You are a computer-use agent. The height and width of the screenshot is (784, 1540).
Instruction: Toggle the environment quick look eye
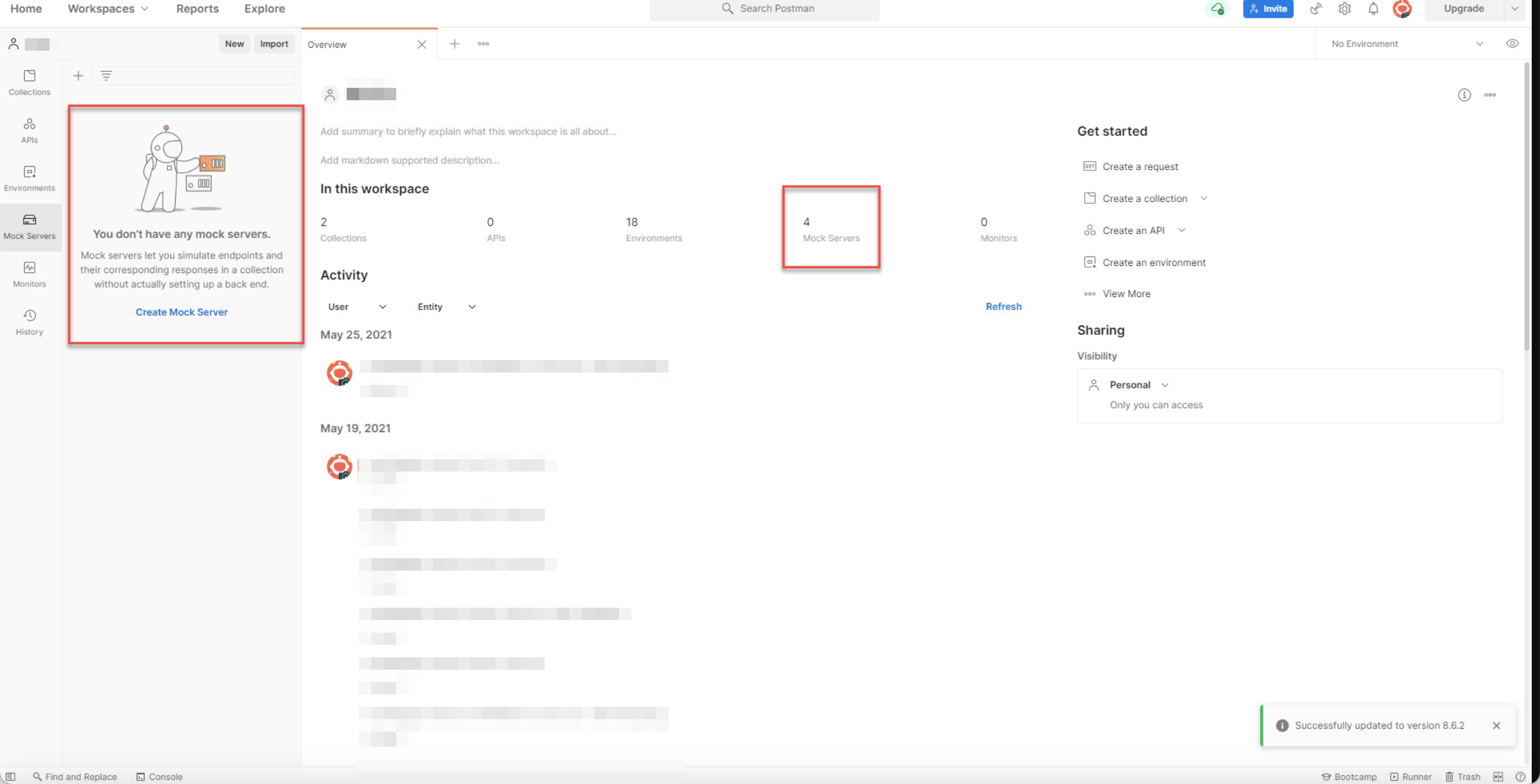pyautogui.click(x=1512, y=43)
